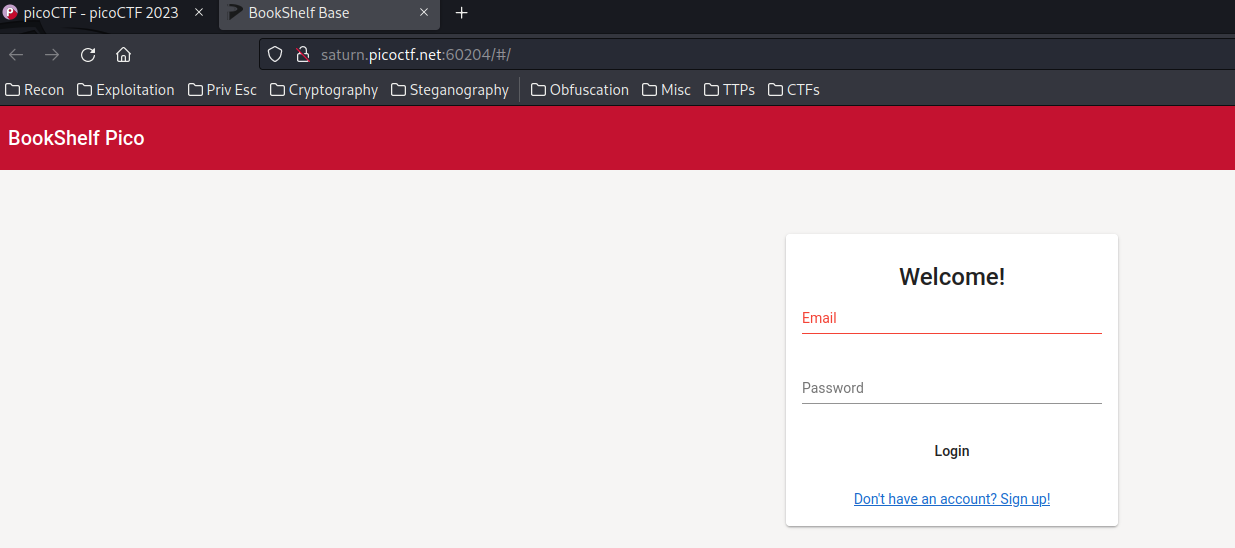The height and width of the screenshot is (548, 1235).
Task: Click the picoCTF tab favicon
Action: pyautogui.click(x=10, y=13)
